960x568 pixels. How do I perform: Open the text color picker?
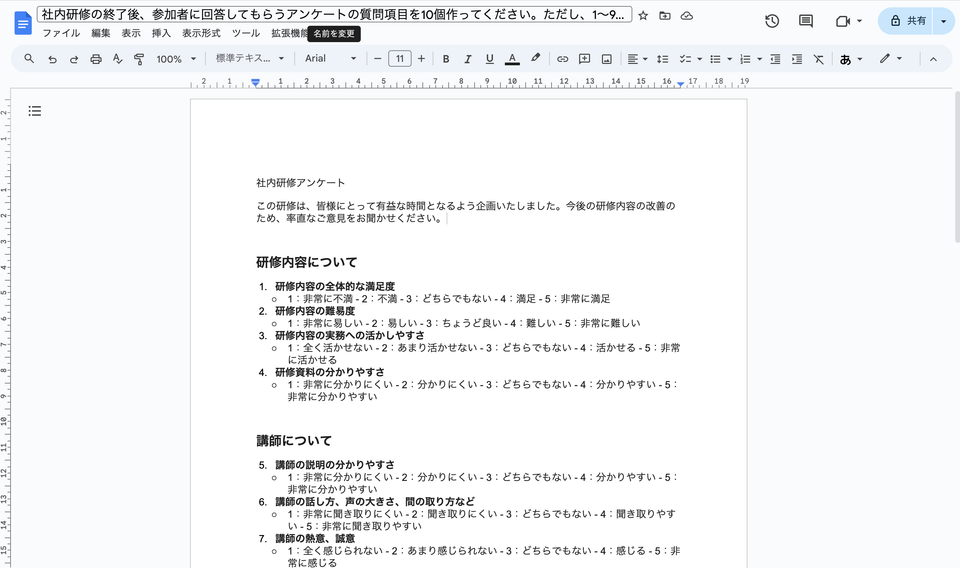click(512, 59)
